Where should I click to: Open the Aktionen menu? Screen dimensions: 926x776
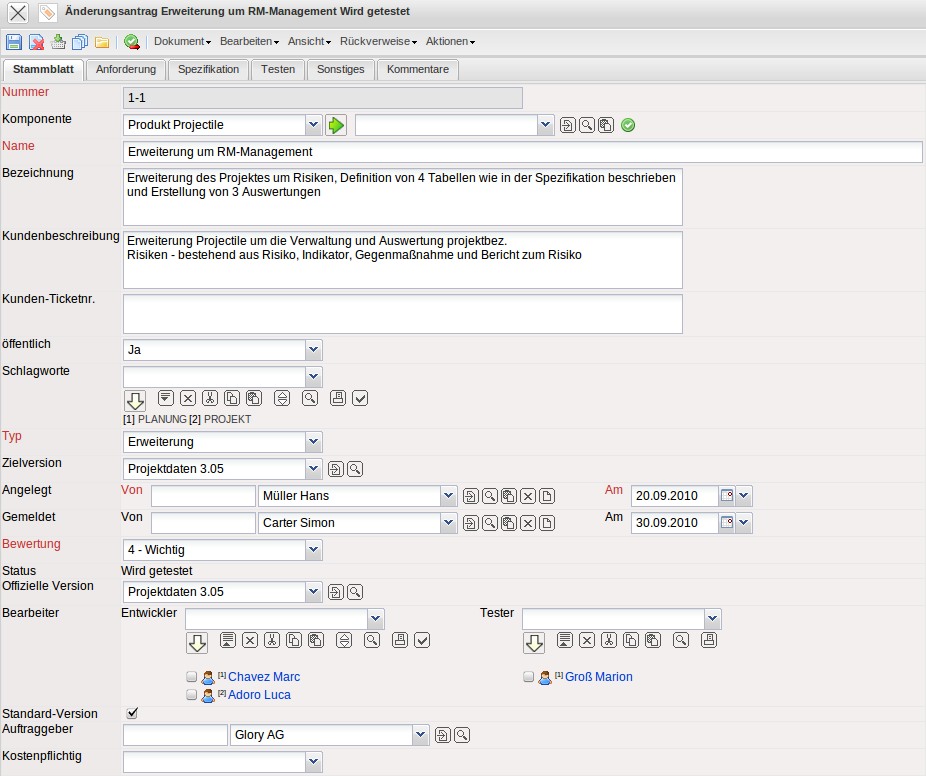pos(450,42)
